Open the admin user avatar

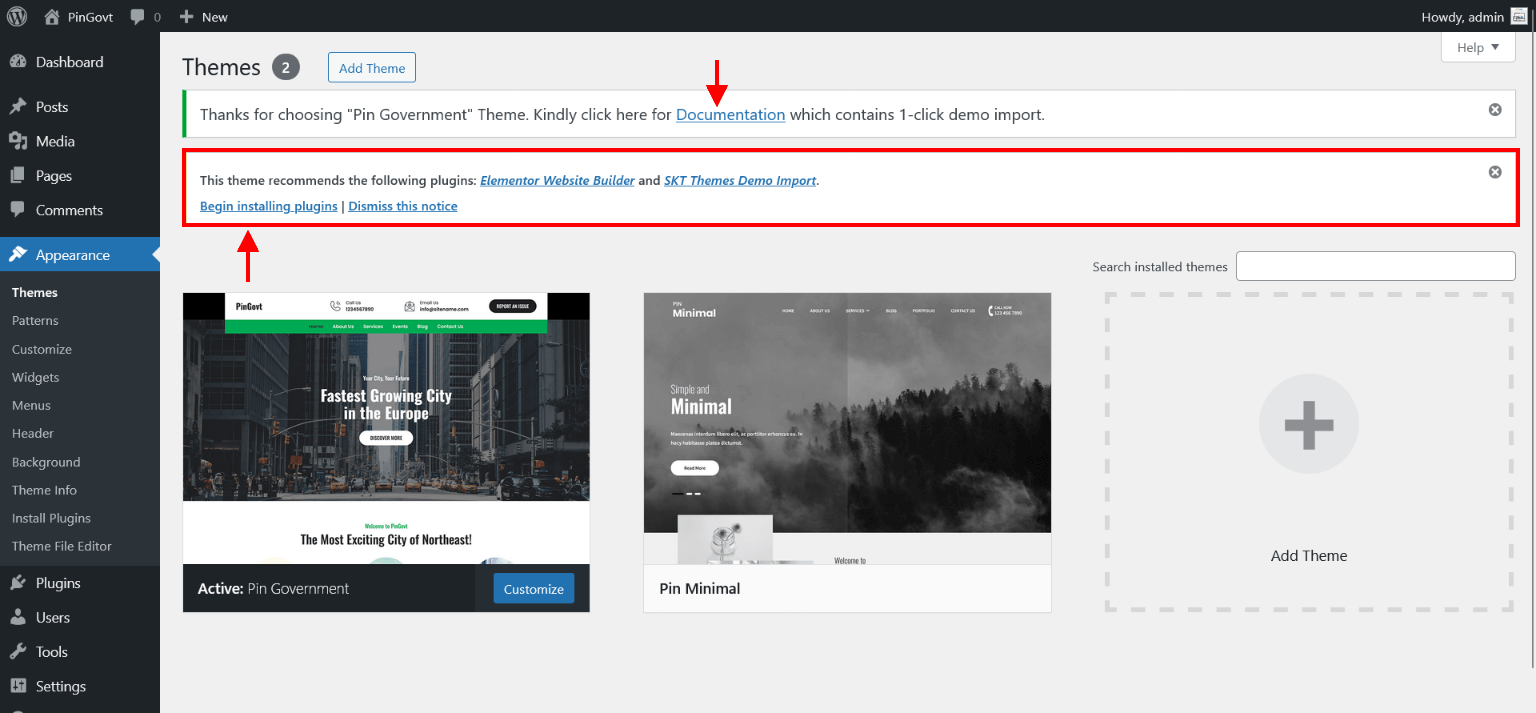(1518, 16)
